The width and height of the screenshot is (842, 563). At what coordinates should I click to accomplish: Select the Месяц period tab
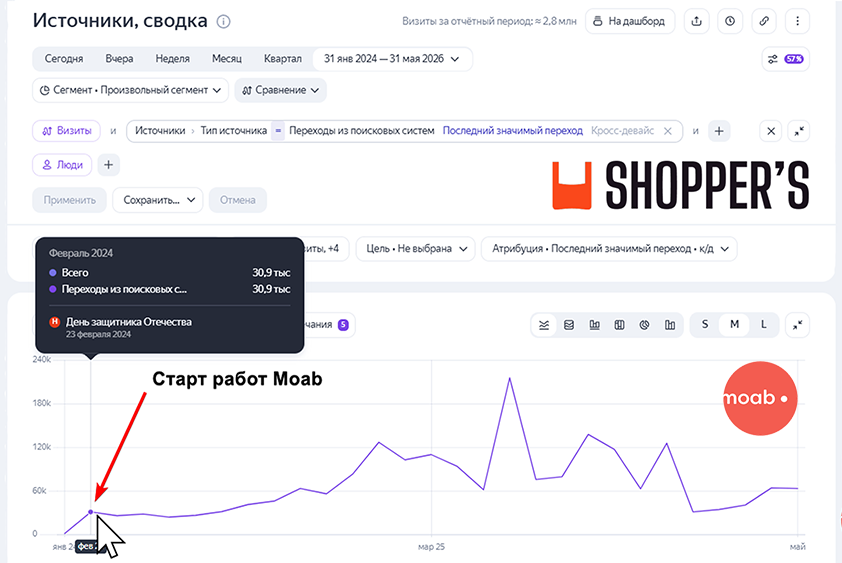click(227, 59)
